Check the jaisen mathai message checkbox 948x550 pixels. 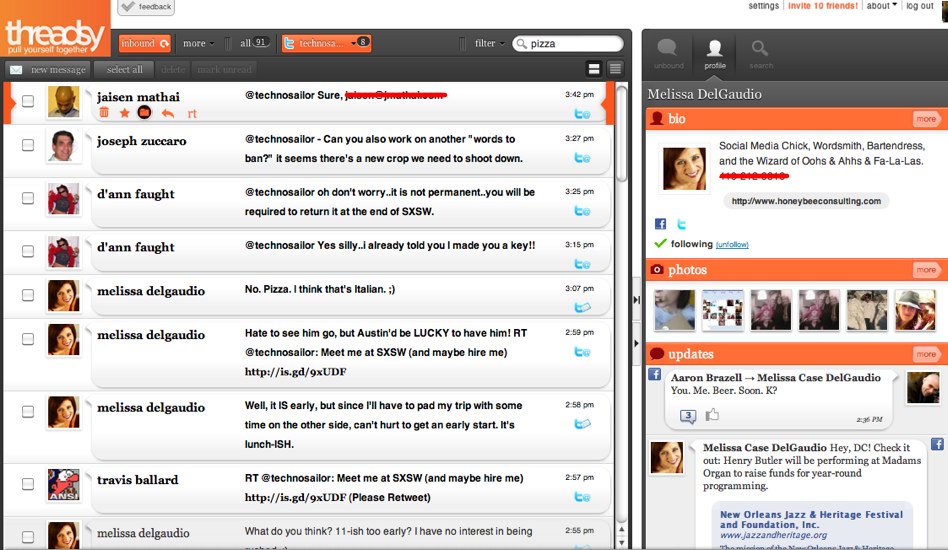coord(28,101)
